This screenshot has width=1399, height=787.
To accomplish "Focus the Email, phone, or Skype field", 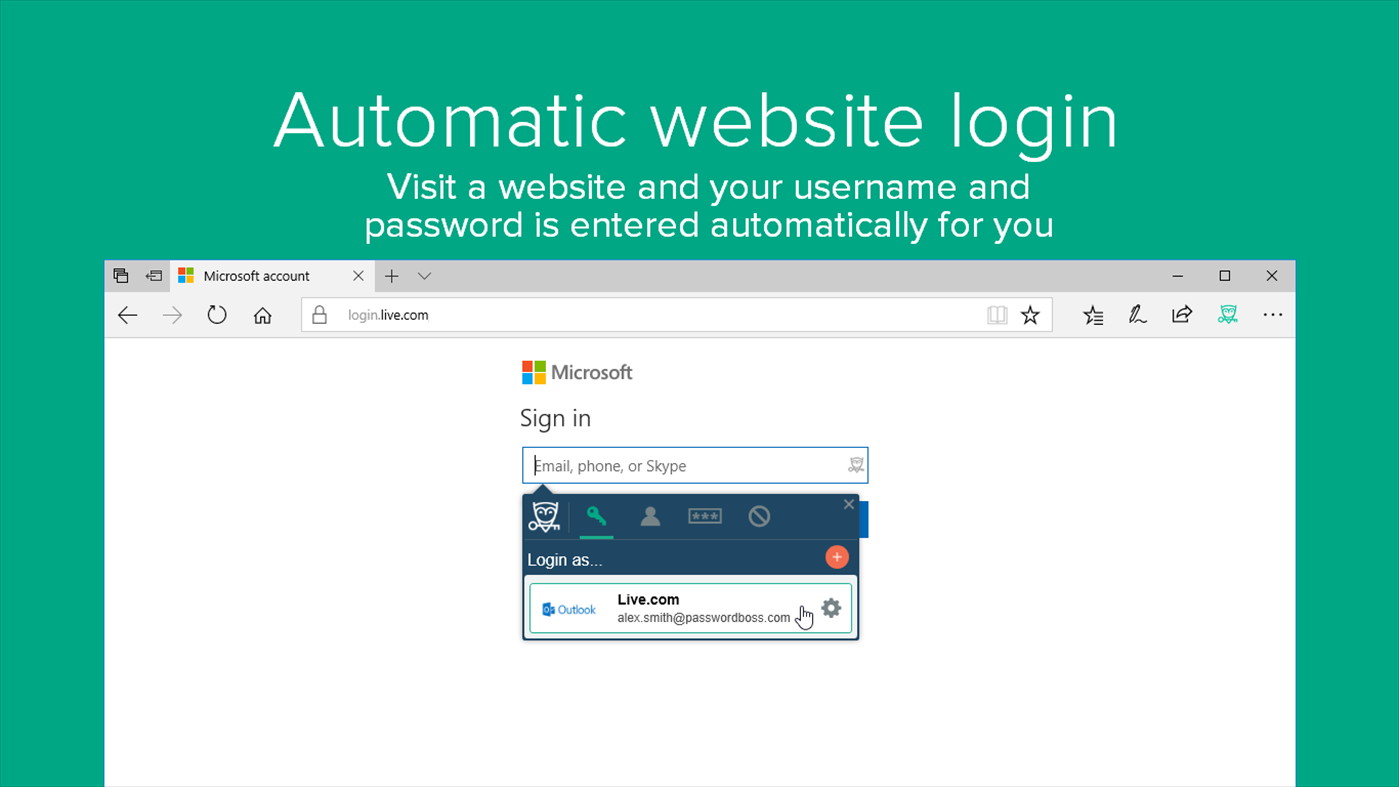I will click(x=695, y=465).
